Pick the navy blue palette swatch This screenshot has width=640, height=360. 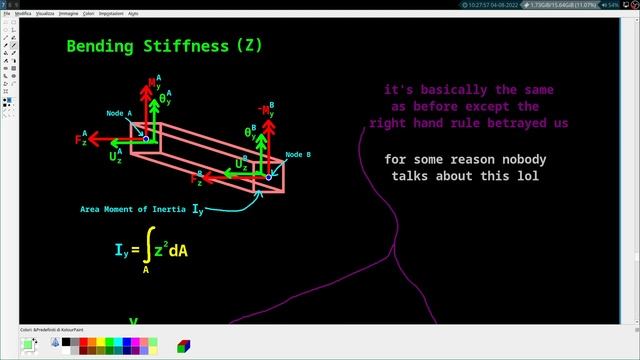127,350
